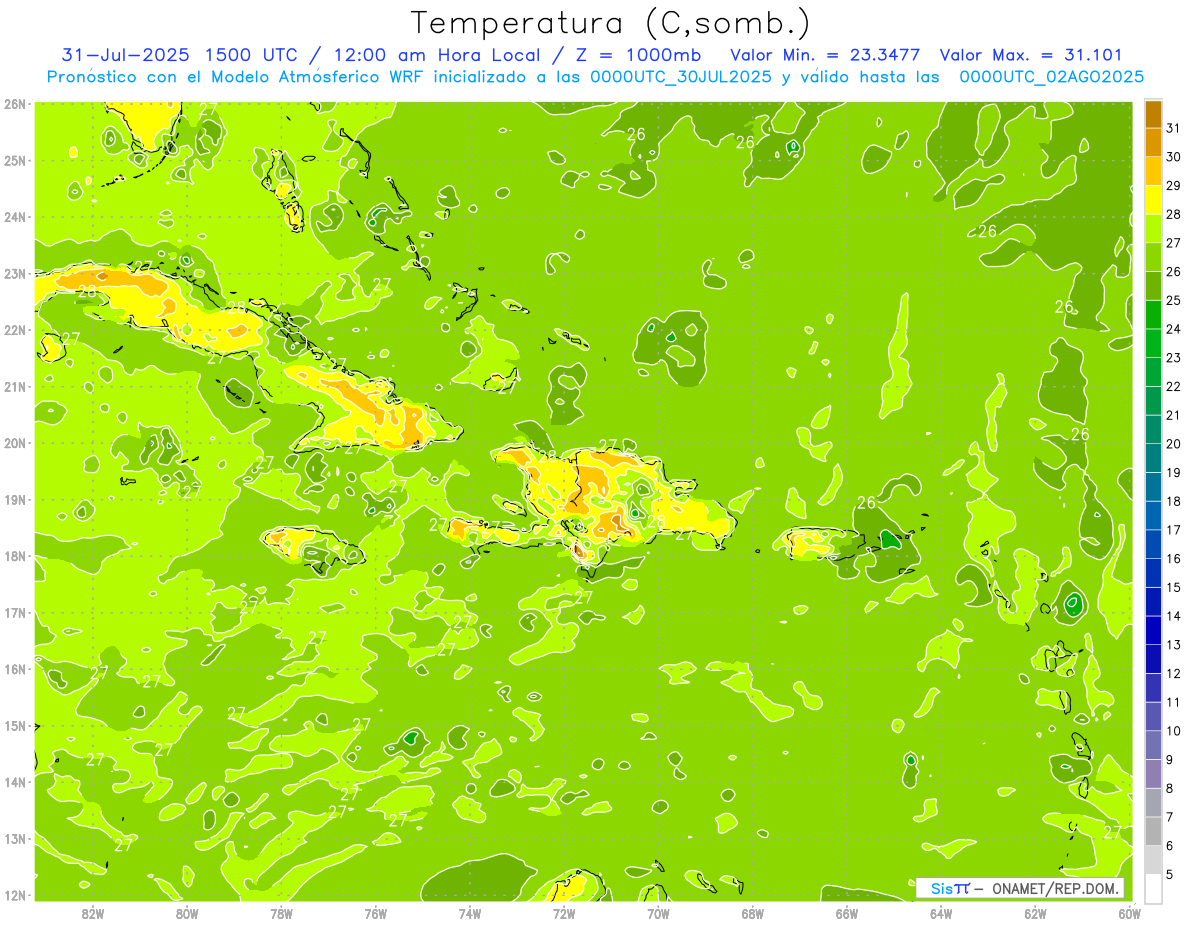This screenshot has width=1200, height=927.
Task: Click legend swatch between values 27 and 28
Action: [1153, 229]
